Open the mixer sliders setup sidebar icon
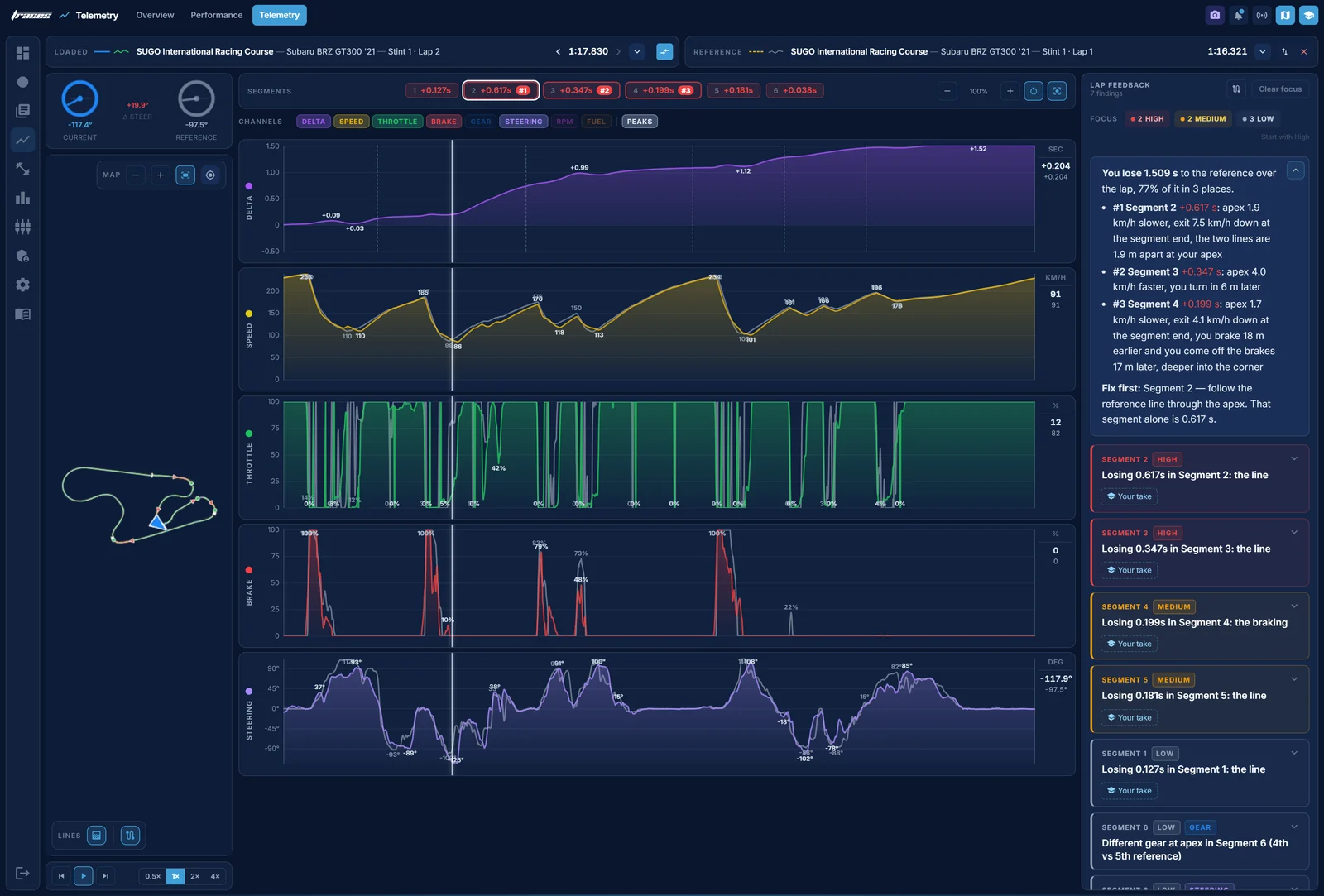 click(x=22, y=227)
